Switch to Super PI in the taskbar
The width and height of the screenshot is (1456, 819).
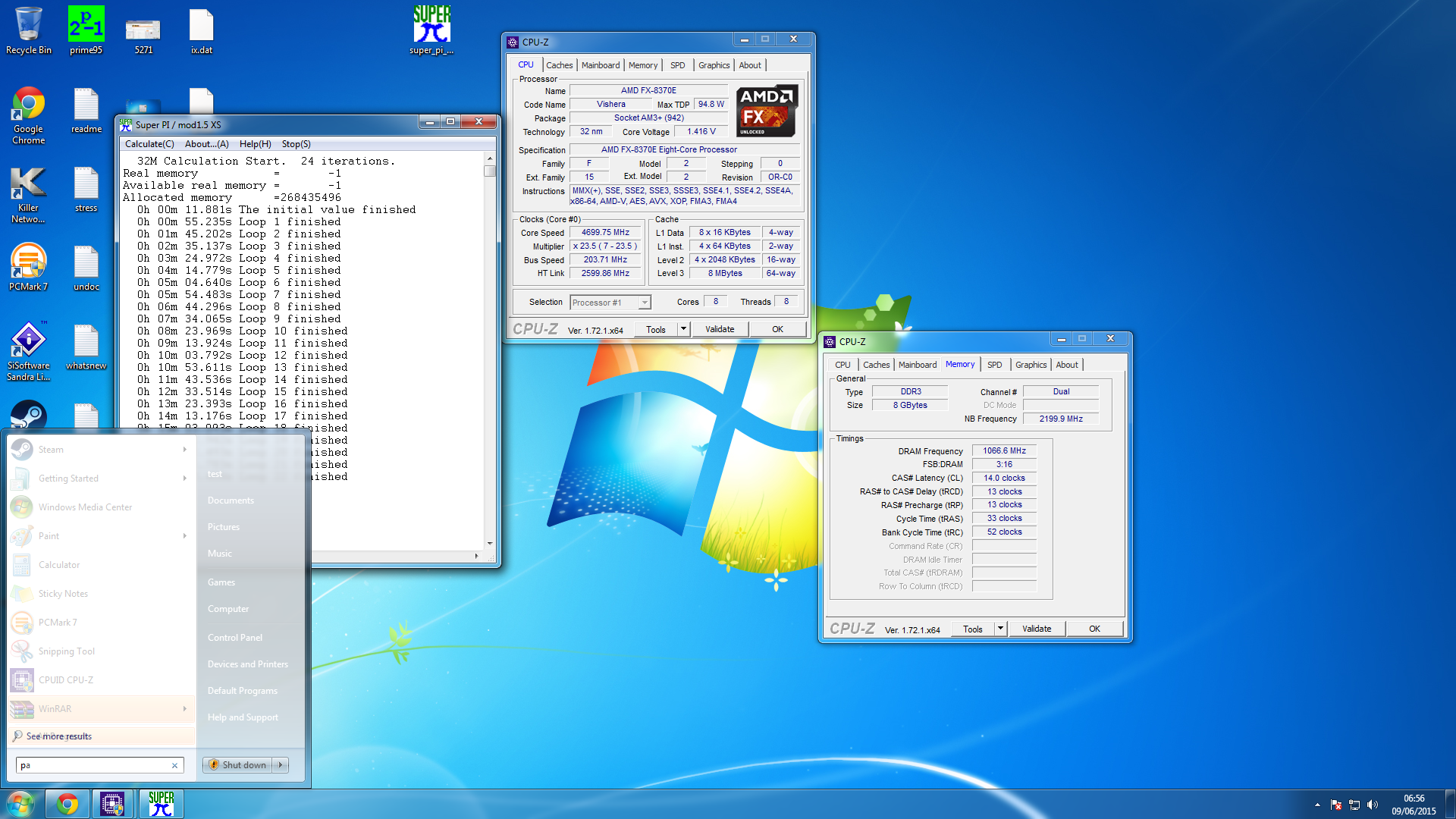161,804
